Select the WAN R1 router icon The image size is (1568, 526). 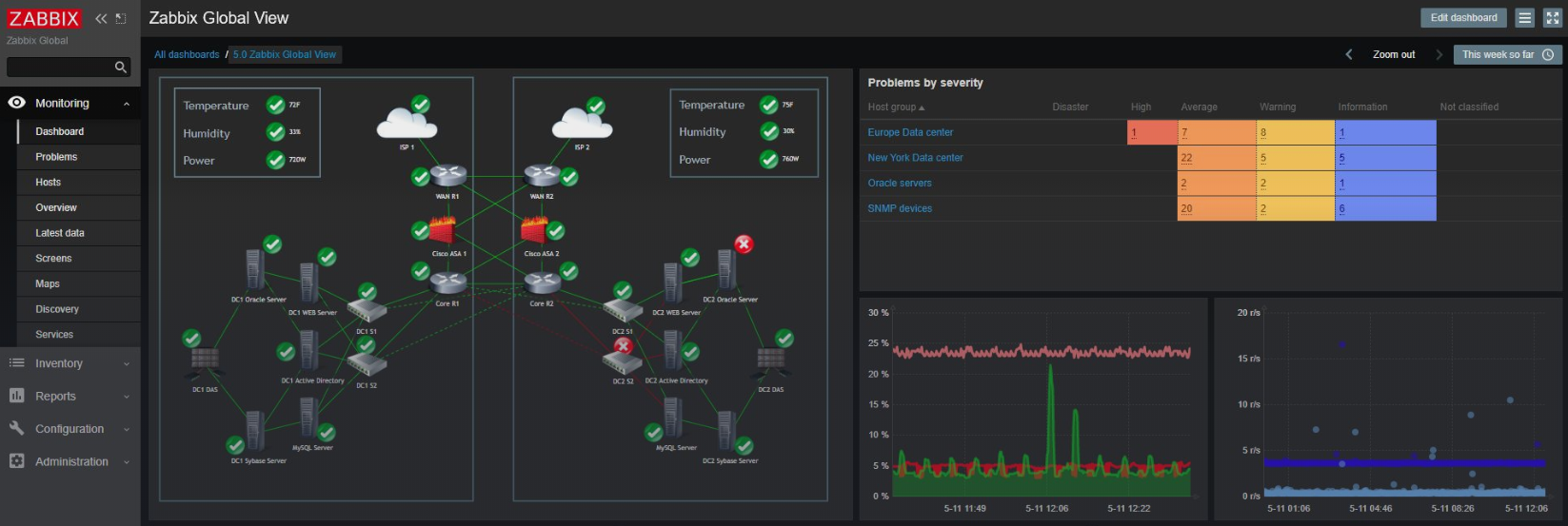pos(447,176)
